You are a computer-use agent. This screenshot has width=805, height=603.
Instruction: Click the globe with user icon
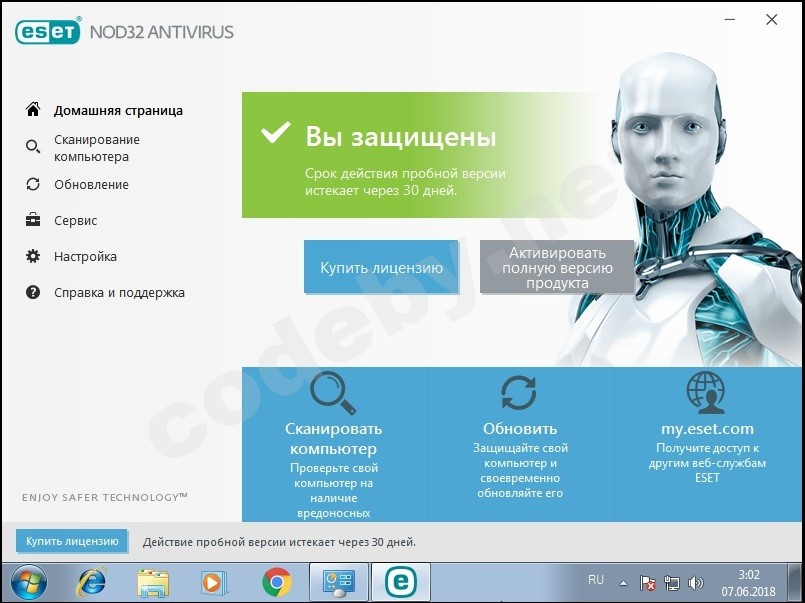tap(706, 393)
